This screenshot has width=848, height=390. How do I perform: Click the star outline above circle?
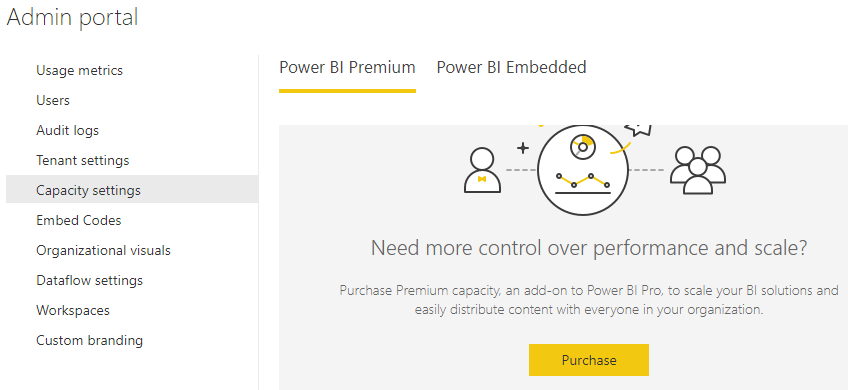point(638,129)
